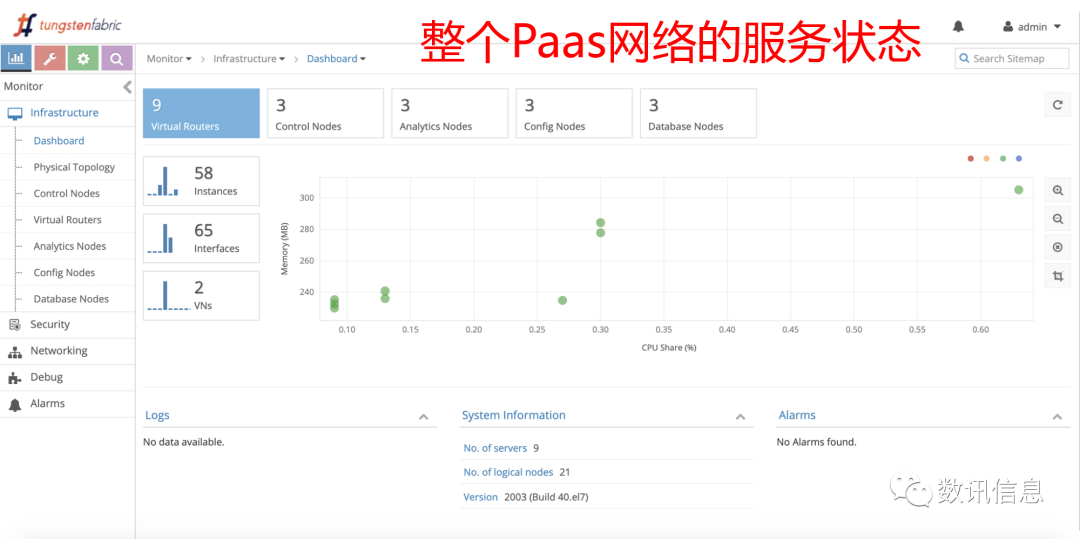
Task: Activate the chart crop selection tool
Action: point(1058,276)
